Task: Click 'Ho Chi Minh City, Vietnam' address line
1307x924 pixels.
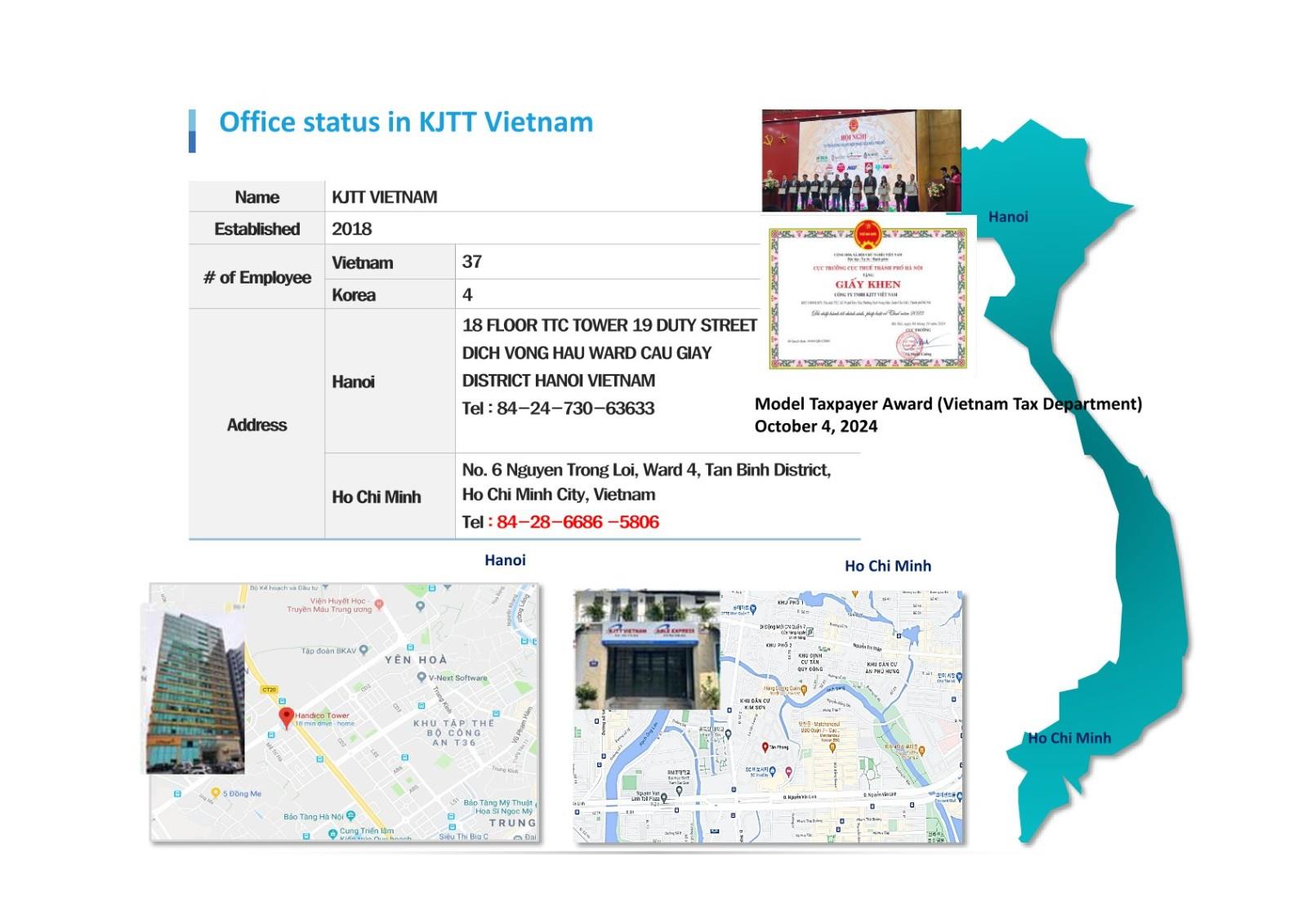Action: coord(559,494)
